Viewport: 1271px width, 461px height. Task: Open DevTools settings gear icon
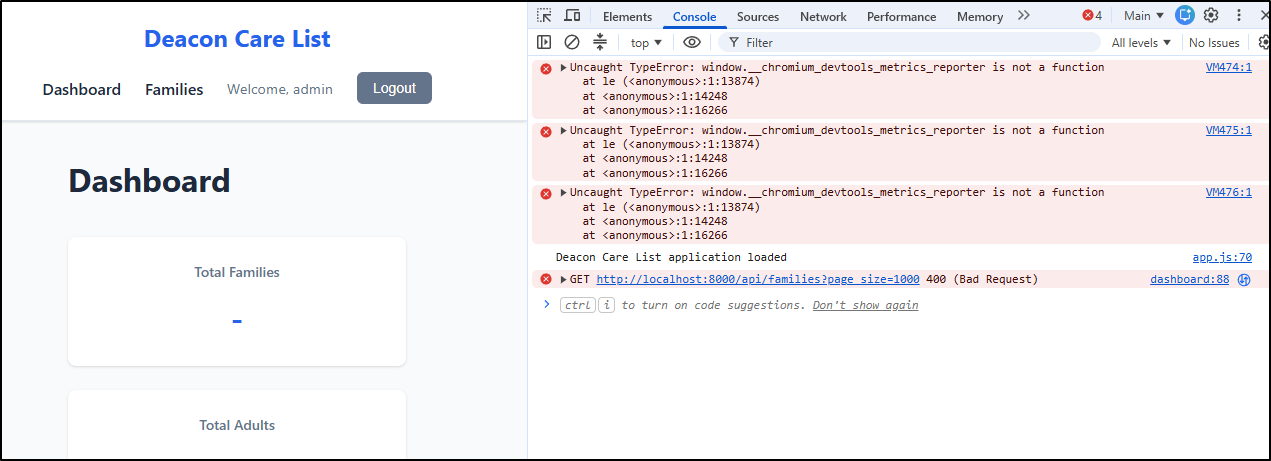(1211, 15)
